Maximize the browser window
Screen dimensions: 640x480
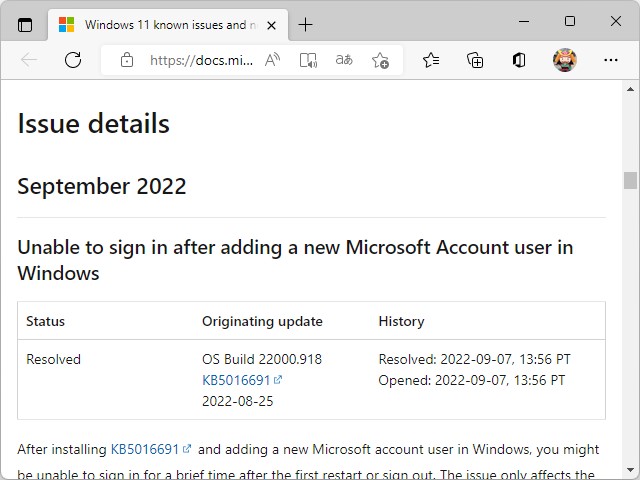coord(570,21)
